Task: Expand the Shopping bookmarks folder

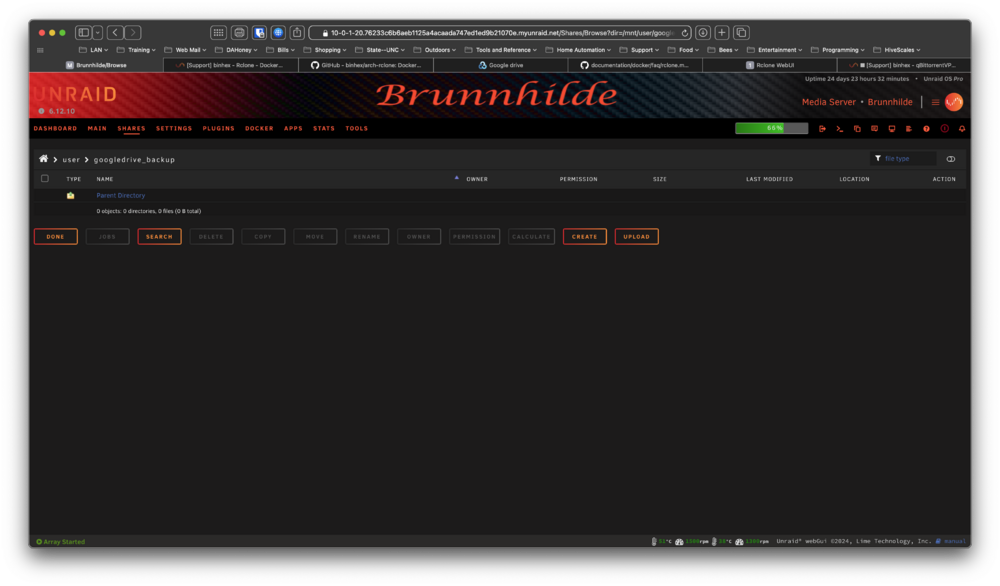Action: click(x=325, y=50)
